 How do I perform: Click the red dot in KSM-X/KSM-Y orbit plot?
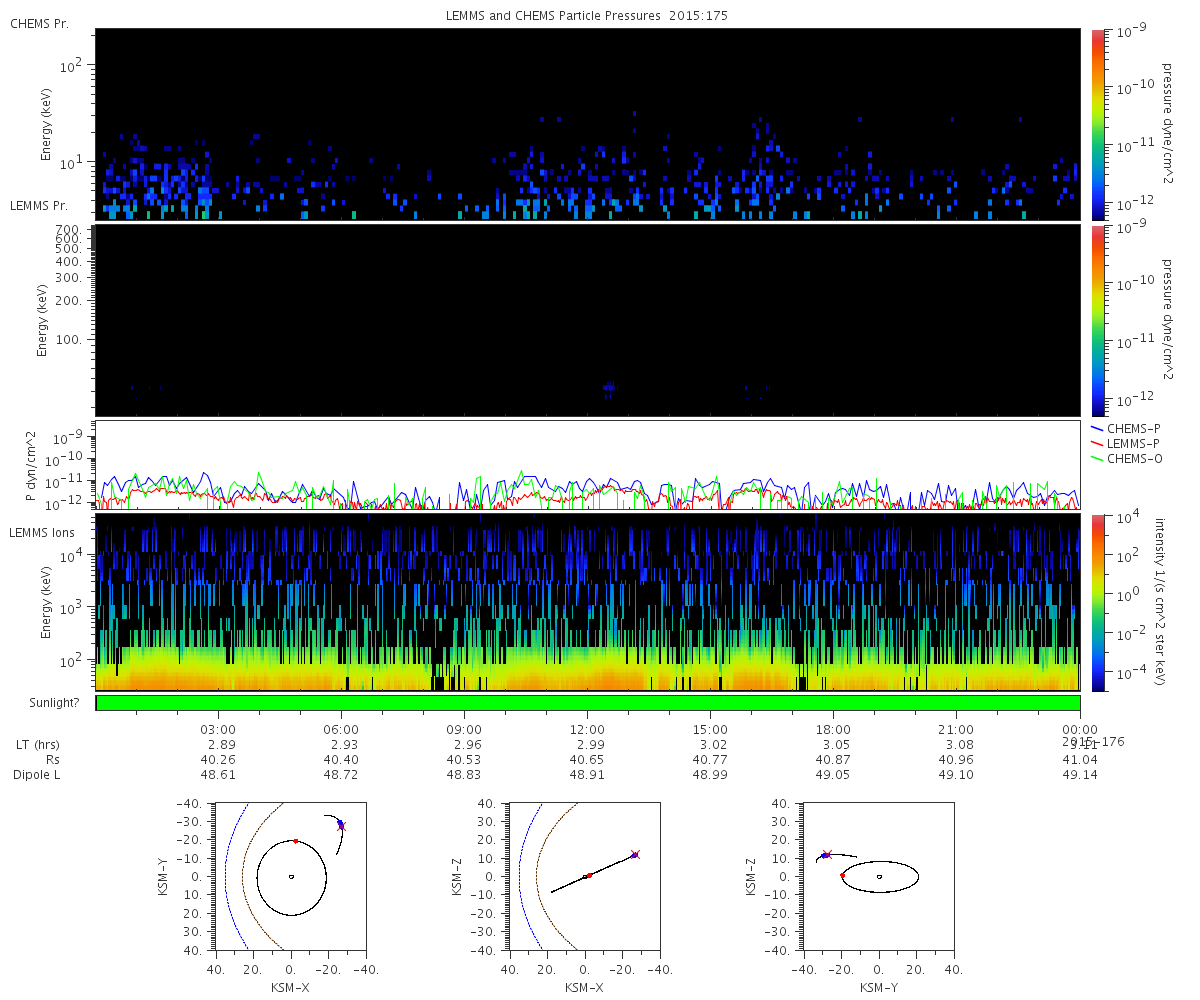tap(296, 841)
